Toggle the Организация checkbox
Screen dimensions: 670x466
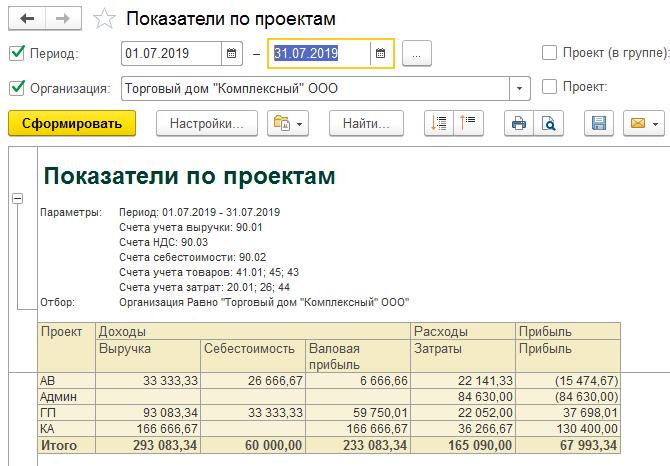(17, 88)
